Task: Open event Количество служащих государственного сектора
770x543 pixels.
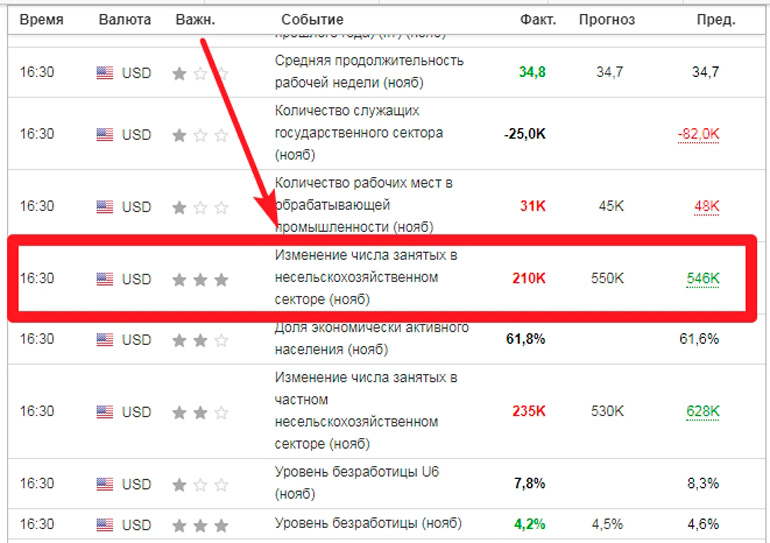Action: click(x=359, y=133)
